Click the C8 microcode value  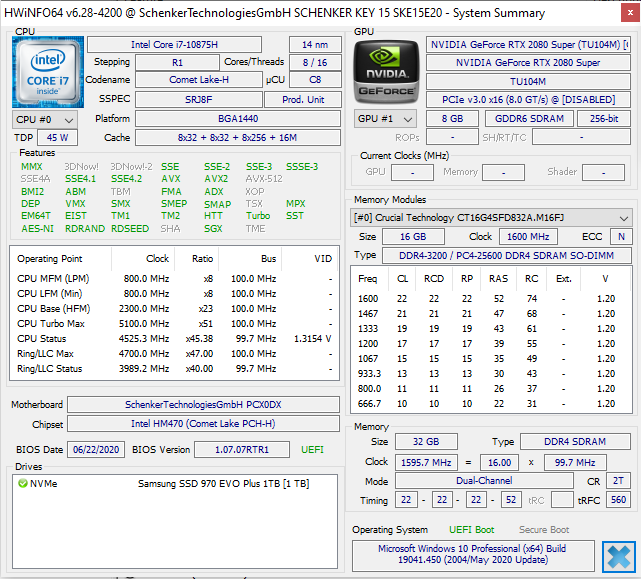(315, 80)
